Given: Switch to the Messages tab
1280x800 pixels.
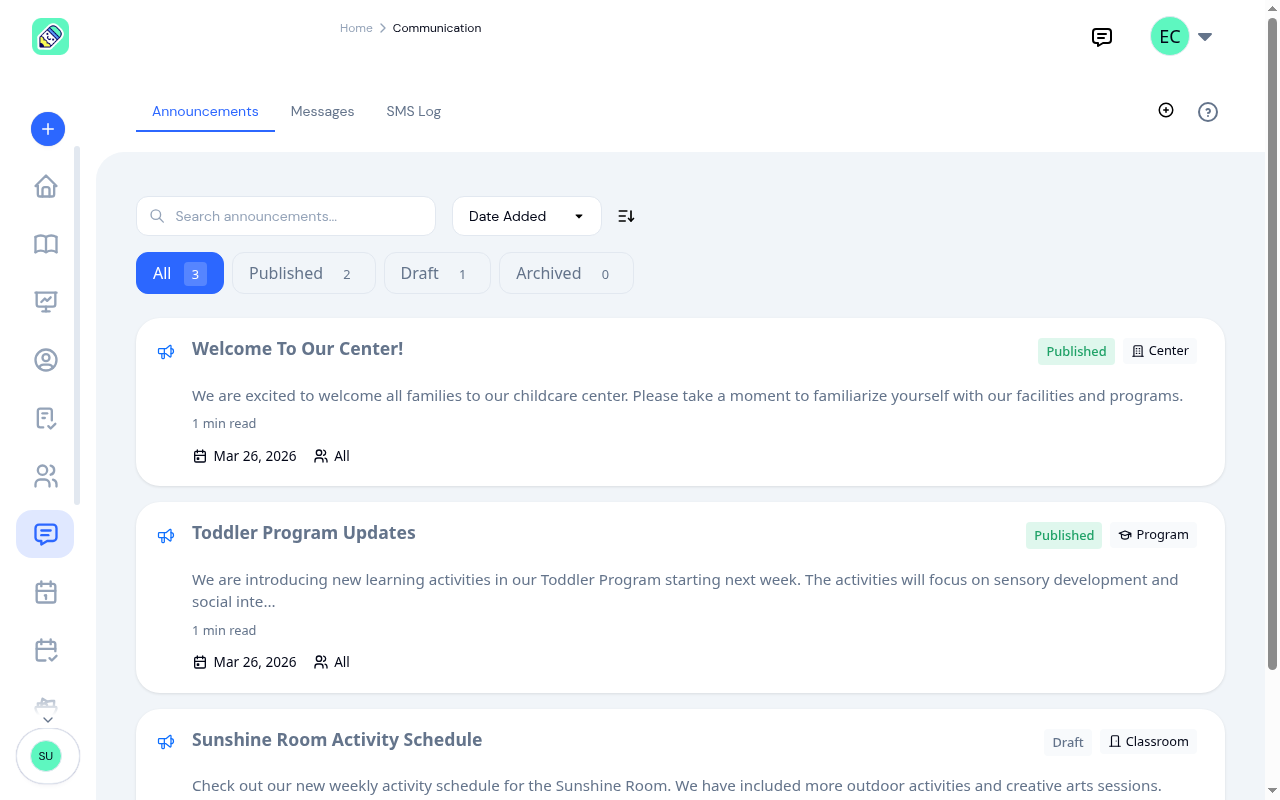Looking at the screenshot, I should tap(322, 111).
